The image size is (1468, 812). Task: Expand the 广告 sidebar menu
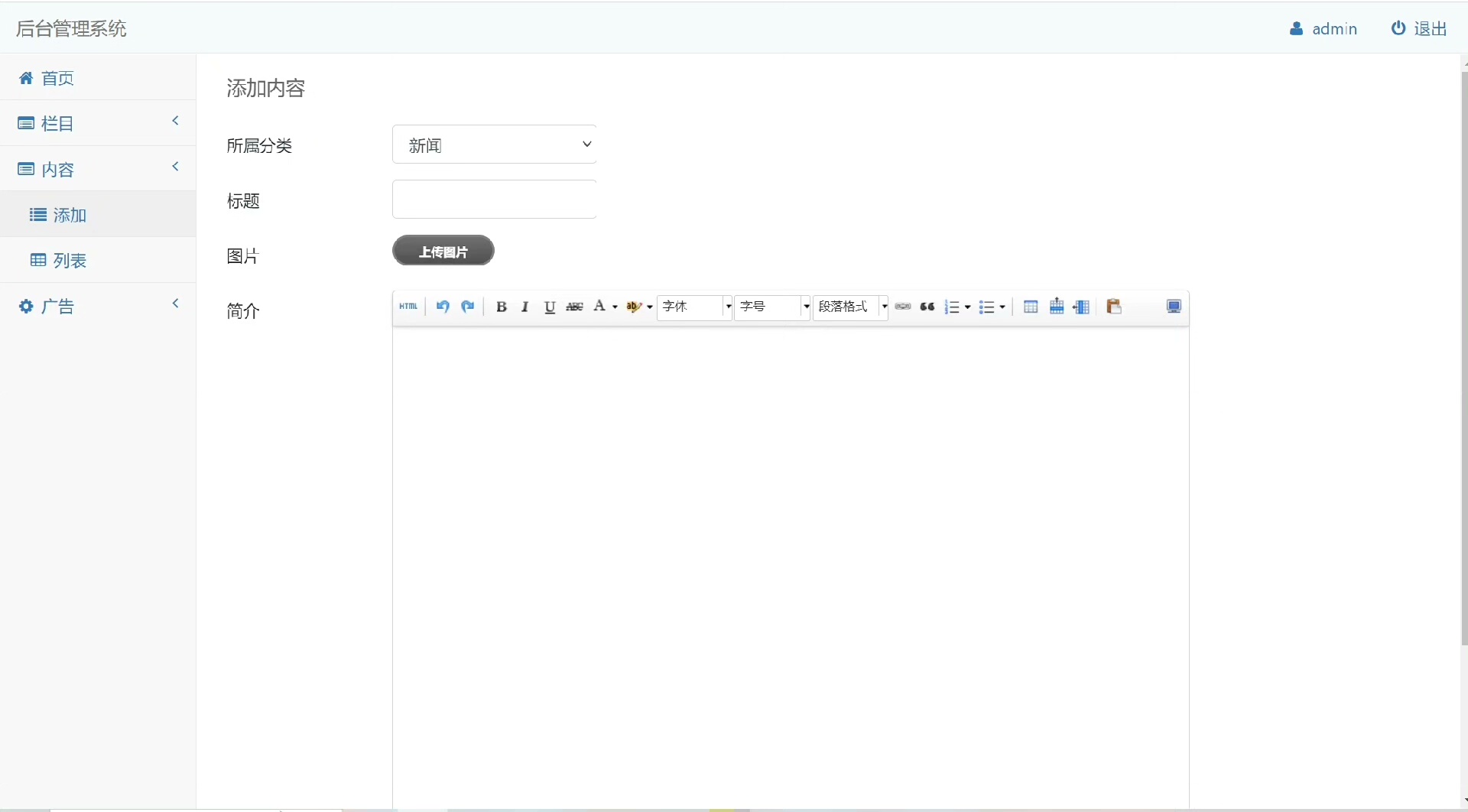point(98,306)
